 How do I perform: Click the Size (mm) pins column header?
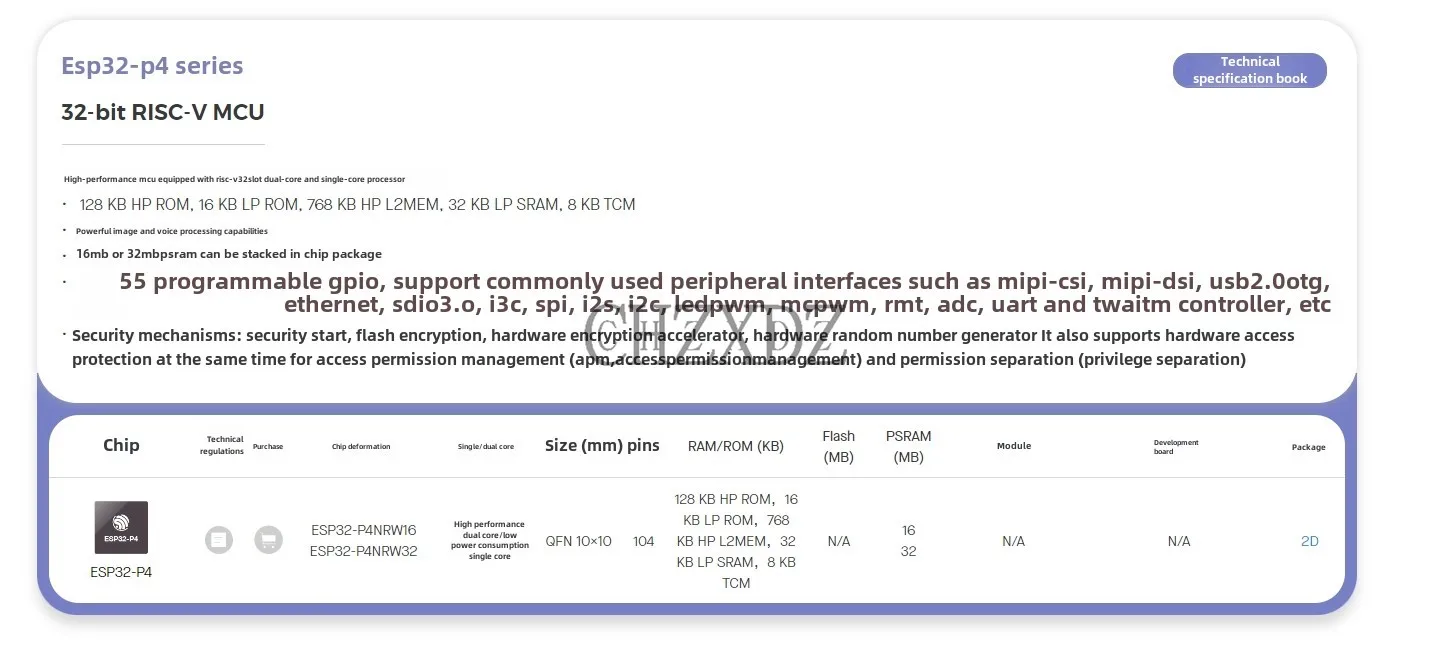(x=602, y=445)
